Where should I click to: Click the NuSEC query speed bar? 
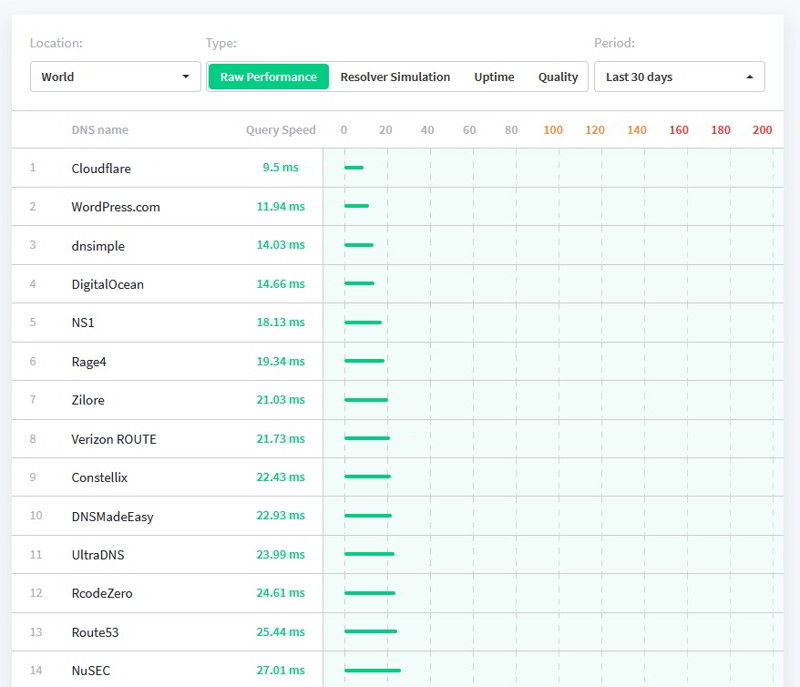click(372, 670)
